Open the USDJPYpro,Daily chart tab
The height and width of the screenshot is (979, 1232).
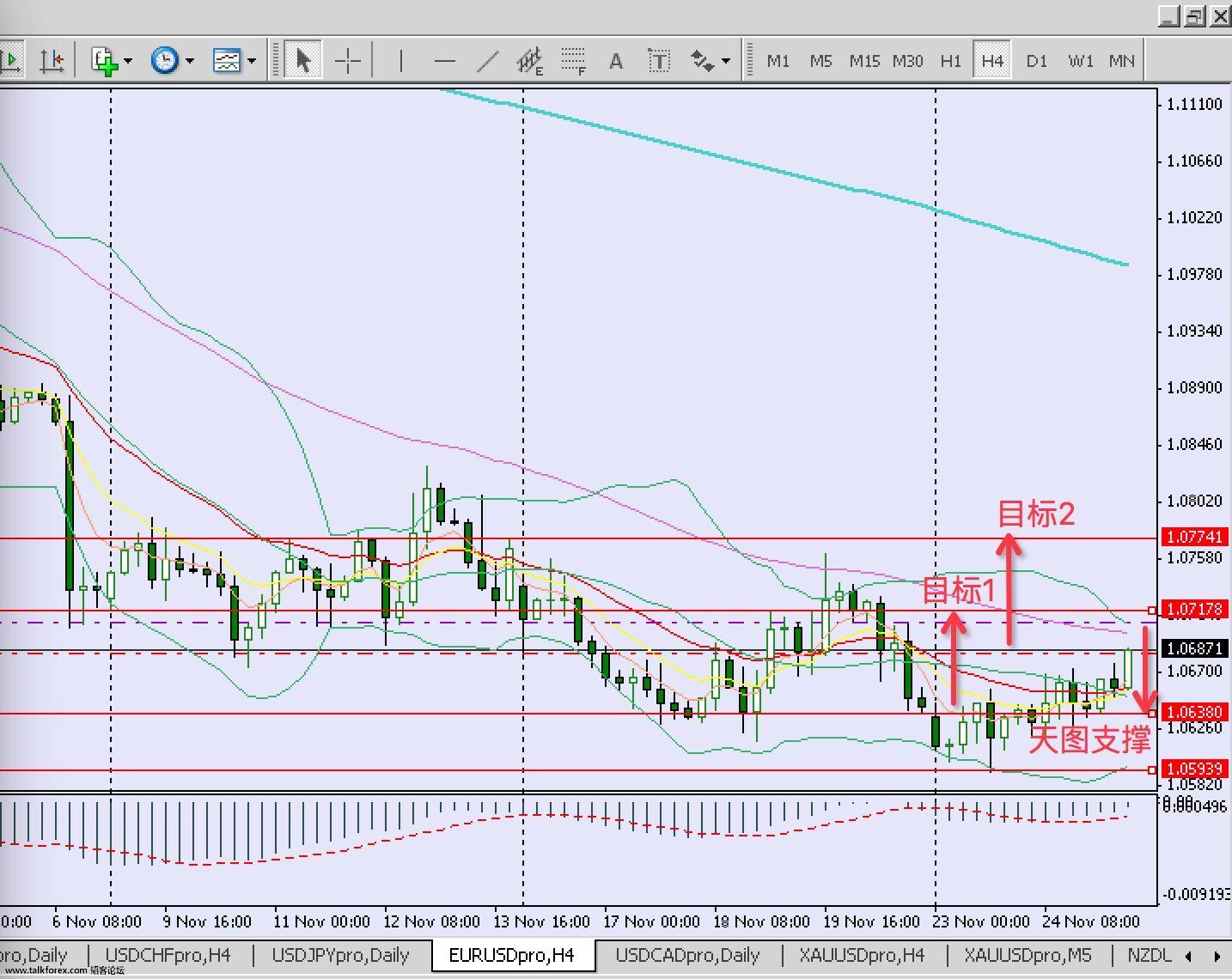click(340, 955)
